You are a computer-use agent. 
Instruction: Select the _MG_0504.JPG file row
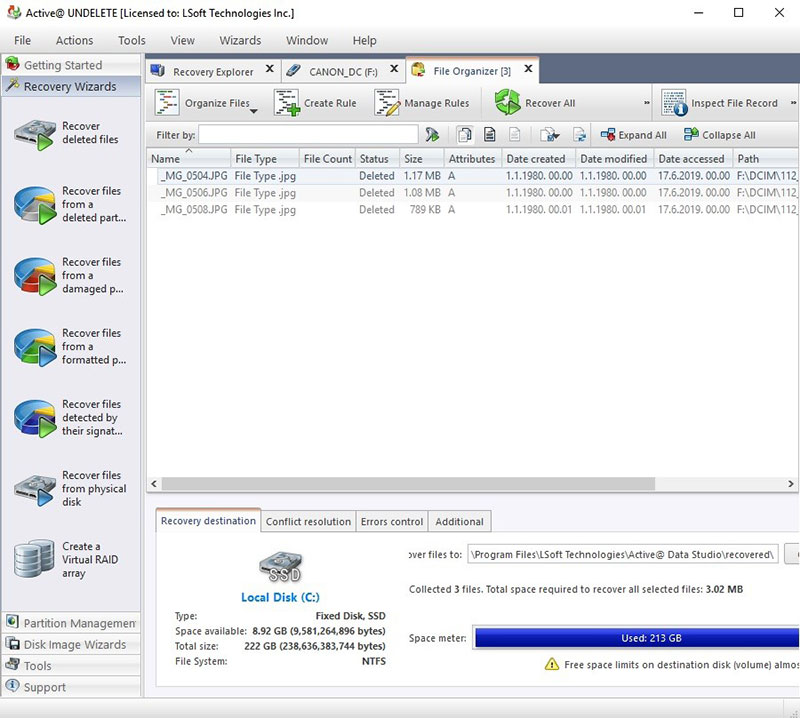pyautogui.click(x=473, y=176)
